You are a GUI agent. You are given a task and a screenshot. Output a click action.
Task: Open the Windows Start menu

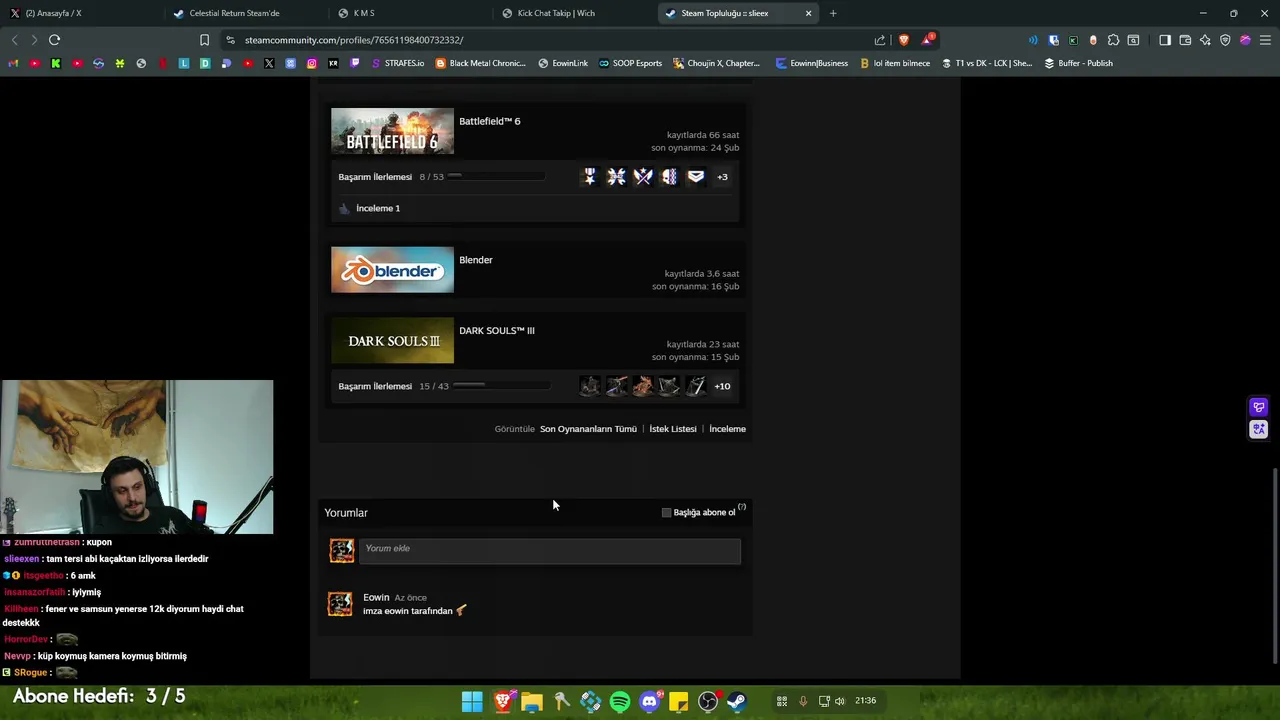(x=472, y=701)
